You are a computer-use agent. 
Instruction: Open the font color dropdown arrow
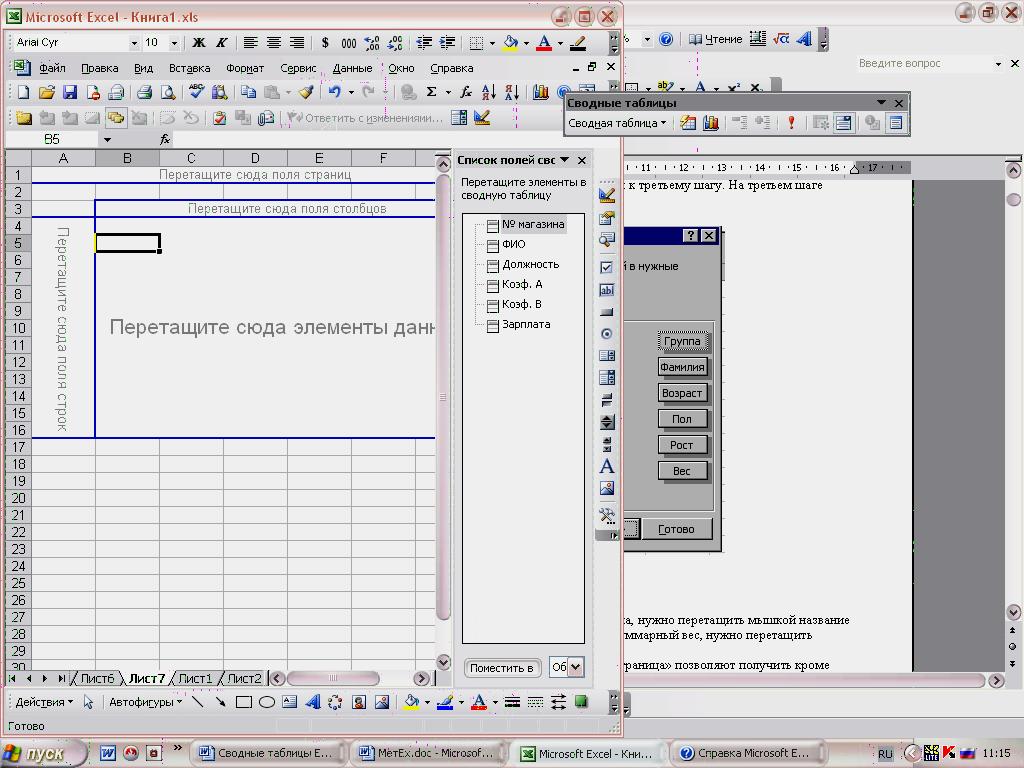560,43
